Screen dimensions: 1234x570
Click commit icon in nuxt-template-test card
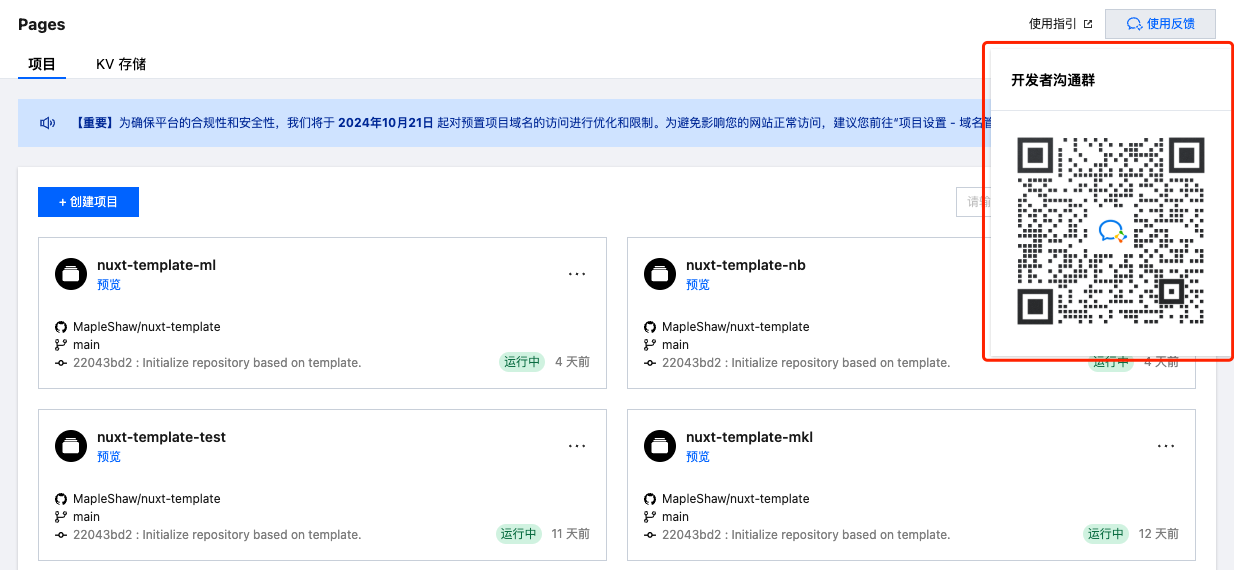(61, 535)
